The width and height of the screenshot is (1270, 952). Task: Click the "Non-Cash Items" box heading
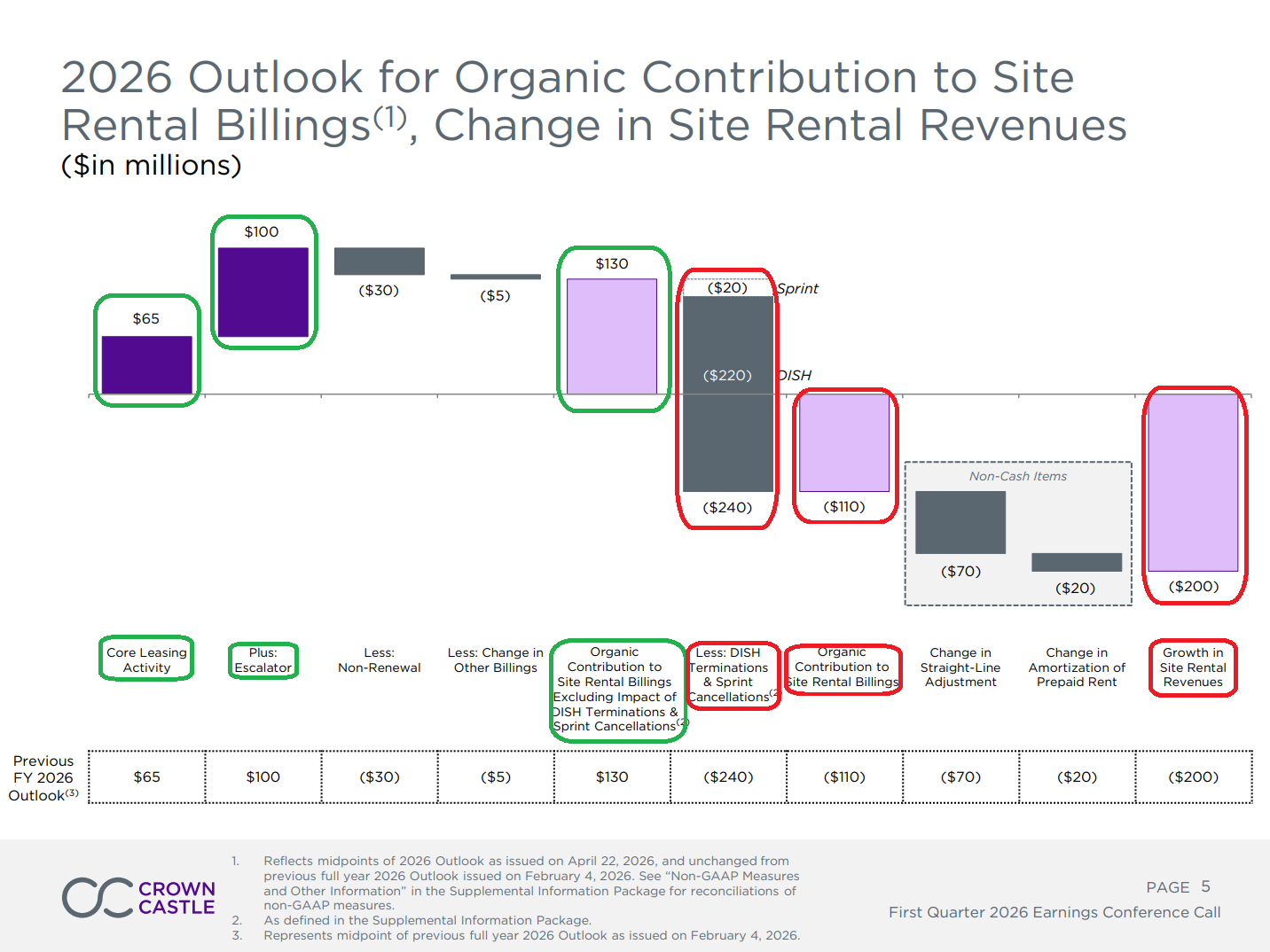click(x=1017, y=476)
